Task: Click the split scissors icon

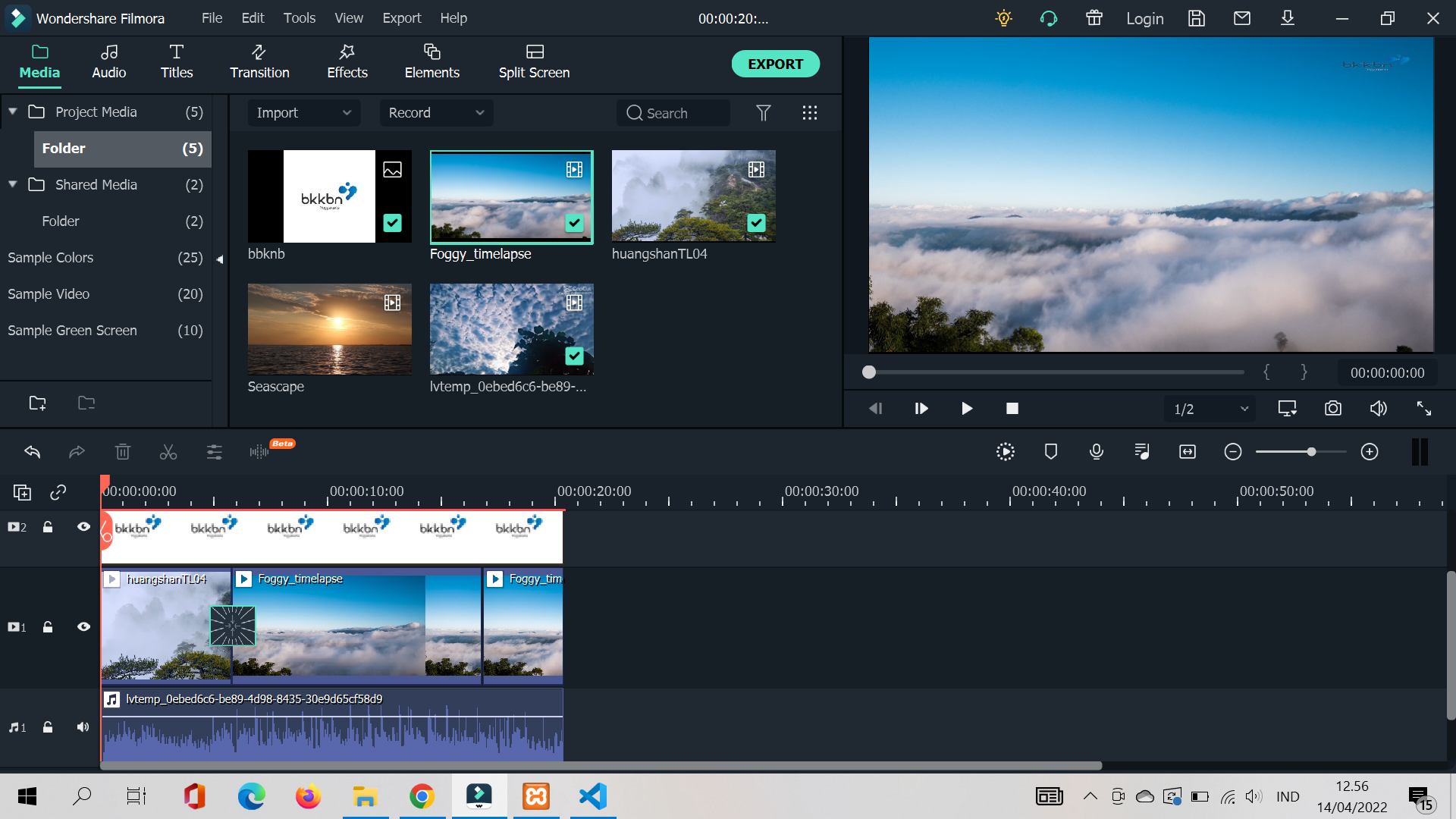Action: [168, 452]
